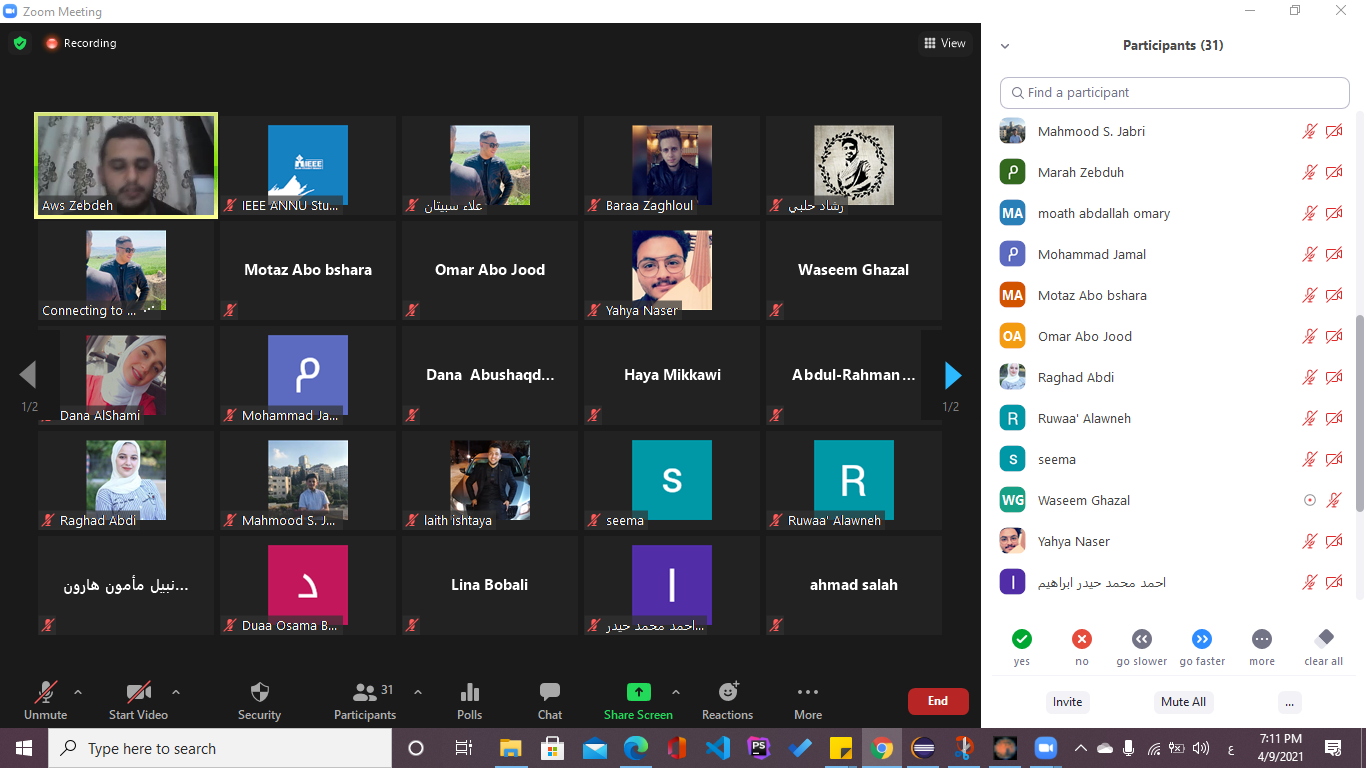
Task: Select Dana AlShami video tile
Action: [126, 375]
